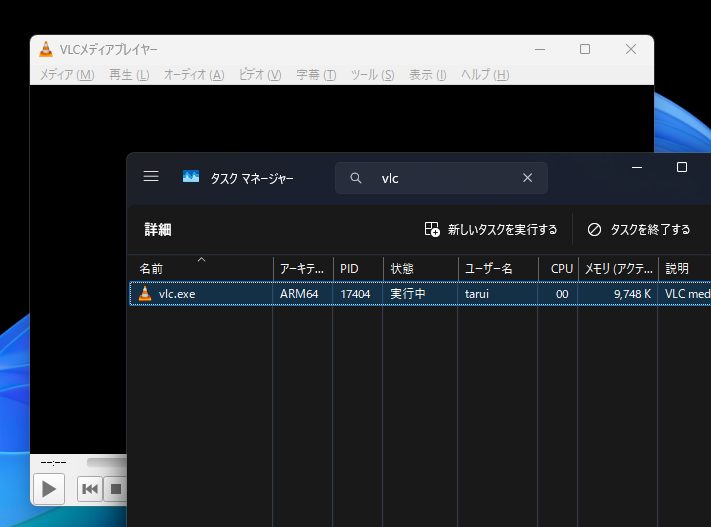Maximize the VLC media player window

(585, 49)
